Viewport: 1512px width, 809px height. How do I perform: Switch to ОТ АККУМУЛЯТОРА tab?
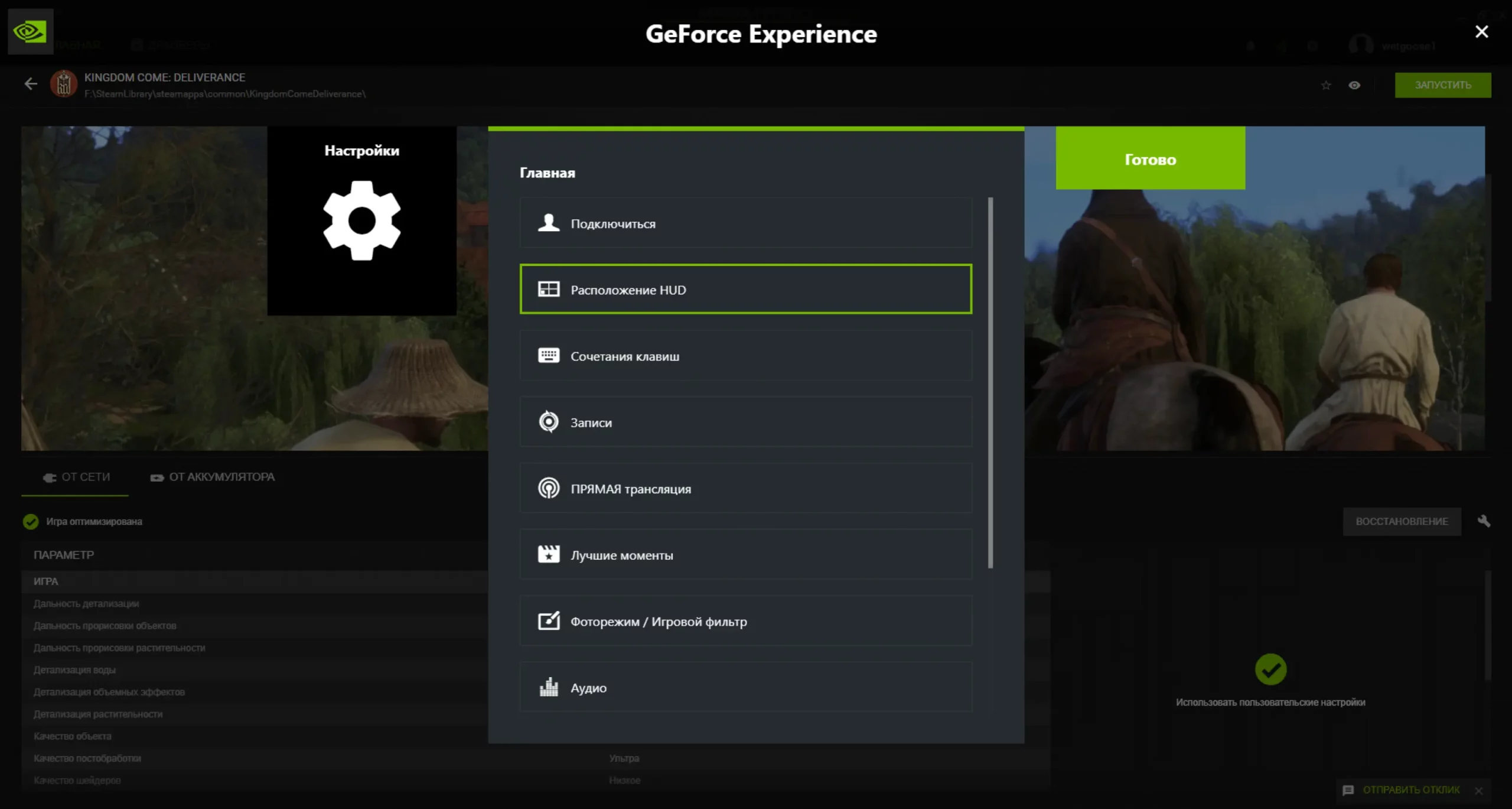(x=213, y=477)
